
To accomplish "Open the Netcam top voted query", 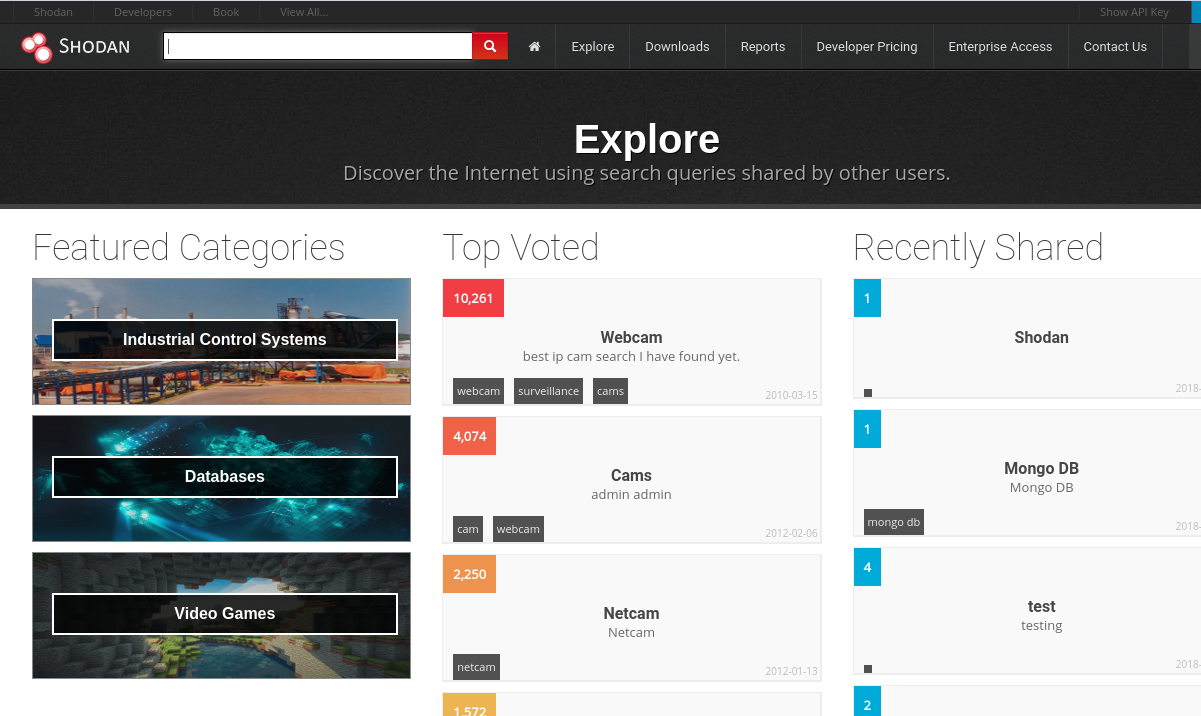I will (631, 614).
